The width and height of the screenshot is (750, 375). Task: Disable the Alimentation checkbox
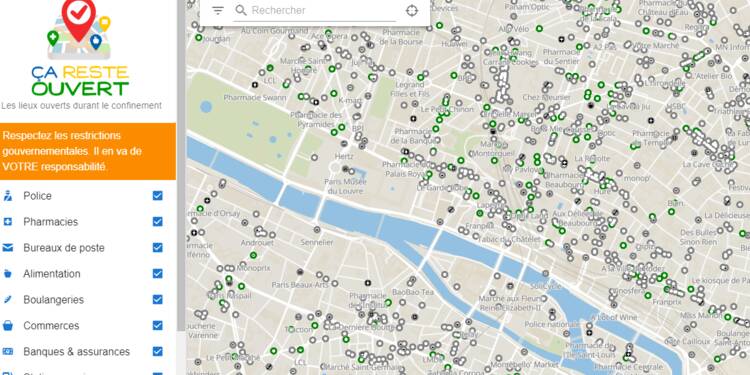click(x=157, y=274)
